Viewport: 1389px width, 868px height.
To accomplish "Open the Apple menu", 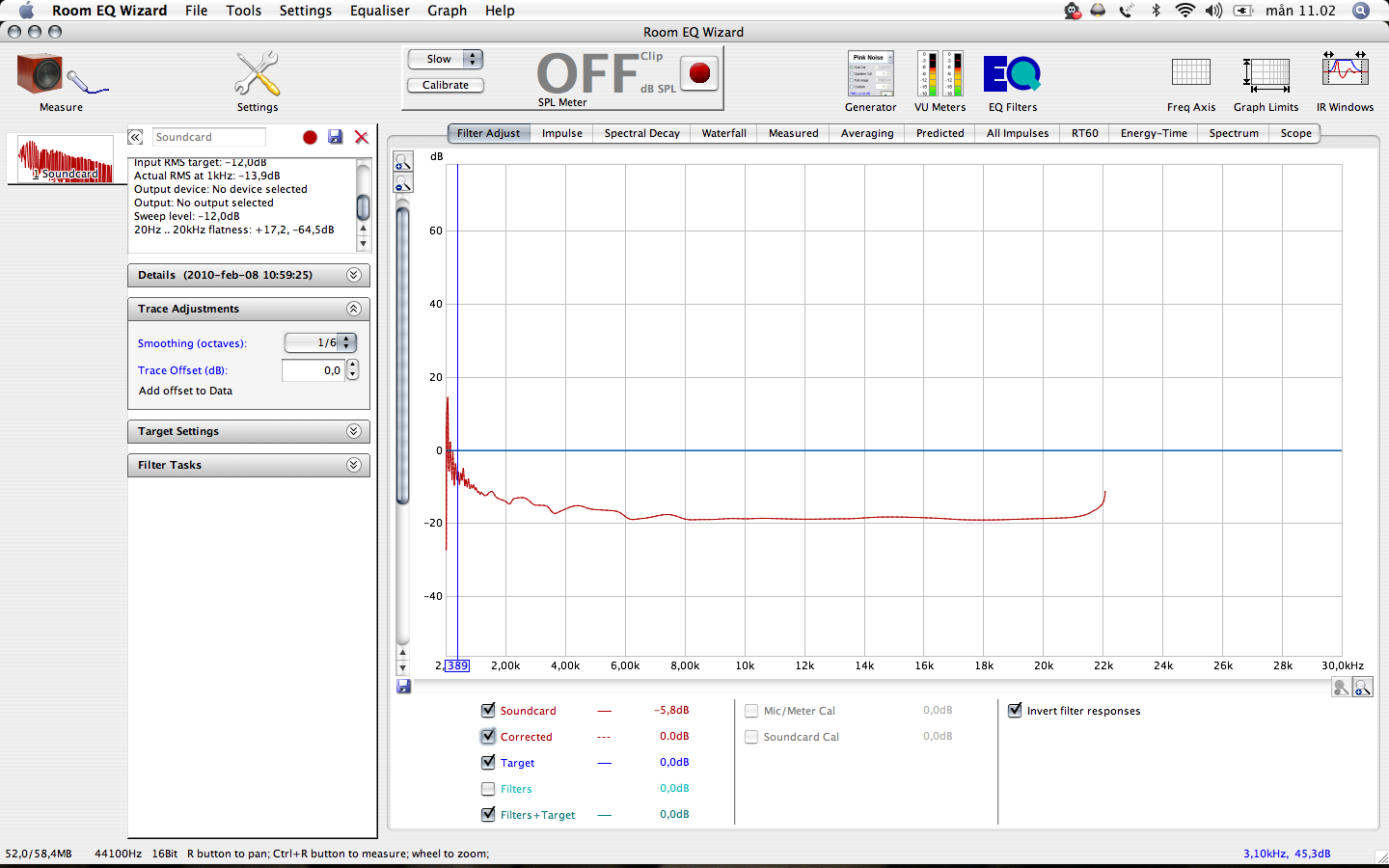I will click(26, 11).
